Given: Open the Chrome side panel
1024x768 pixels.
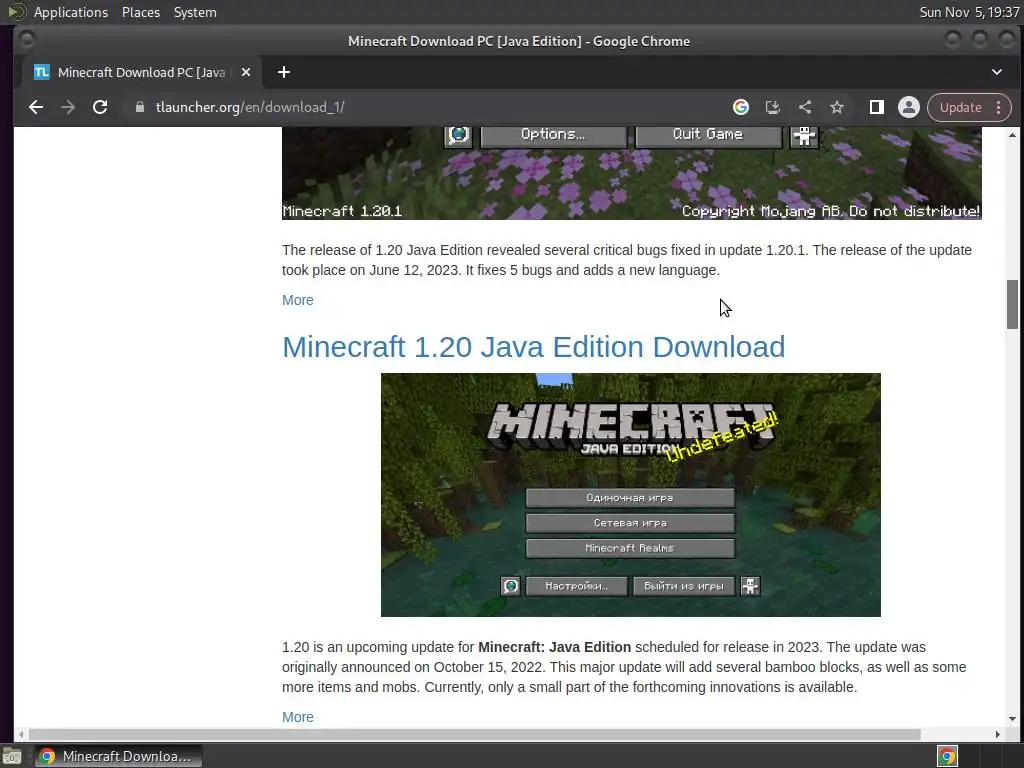Looking at the screenshot, I should (876, 107).
